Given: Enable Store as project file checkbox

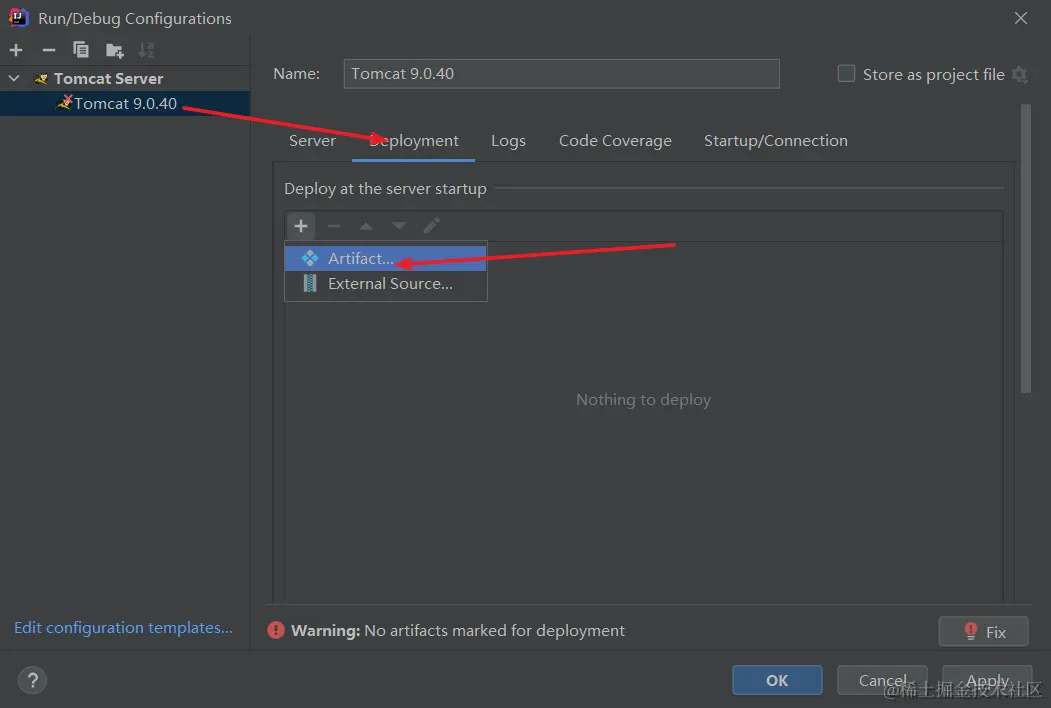Looking at the screenshot, I should (x=846, y=74).
